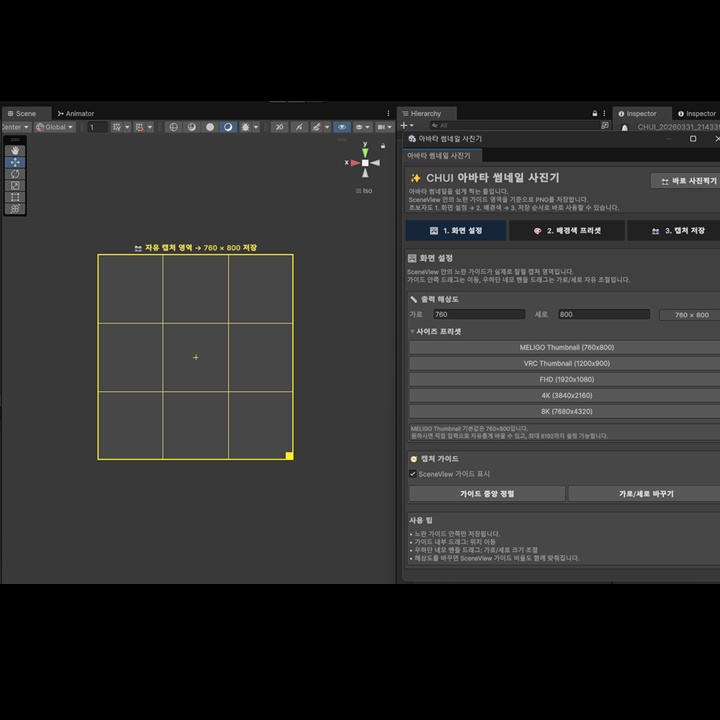720x720 pixels.
Task: Click the Hierarchy search-by-type icon
Action: (605, 125)
